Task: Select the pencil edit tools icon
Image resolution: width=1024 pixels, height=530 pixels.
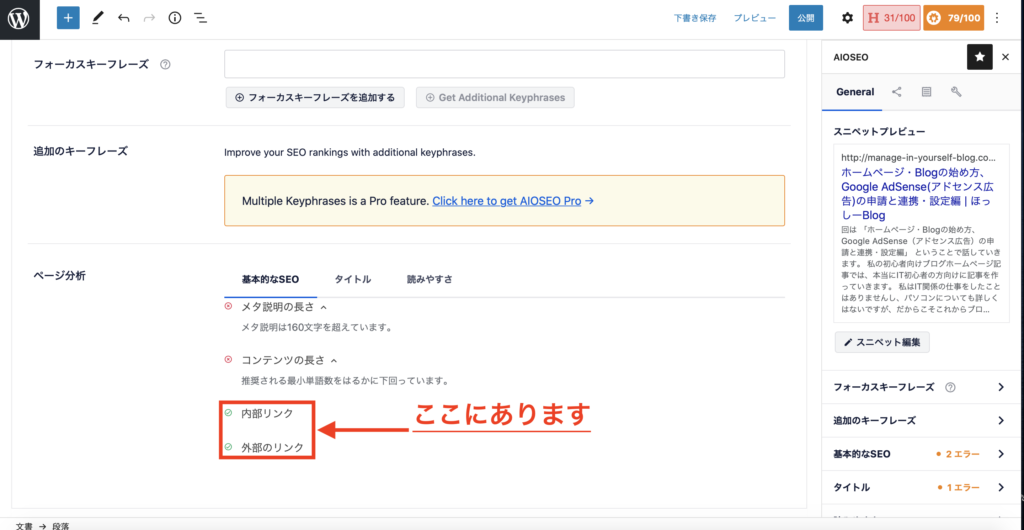Action: [x=97, y=18]
